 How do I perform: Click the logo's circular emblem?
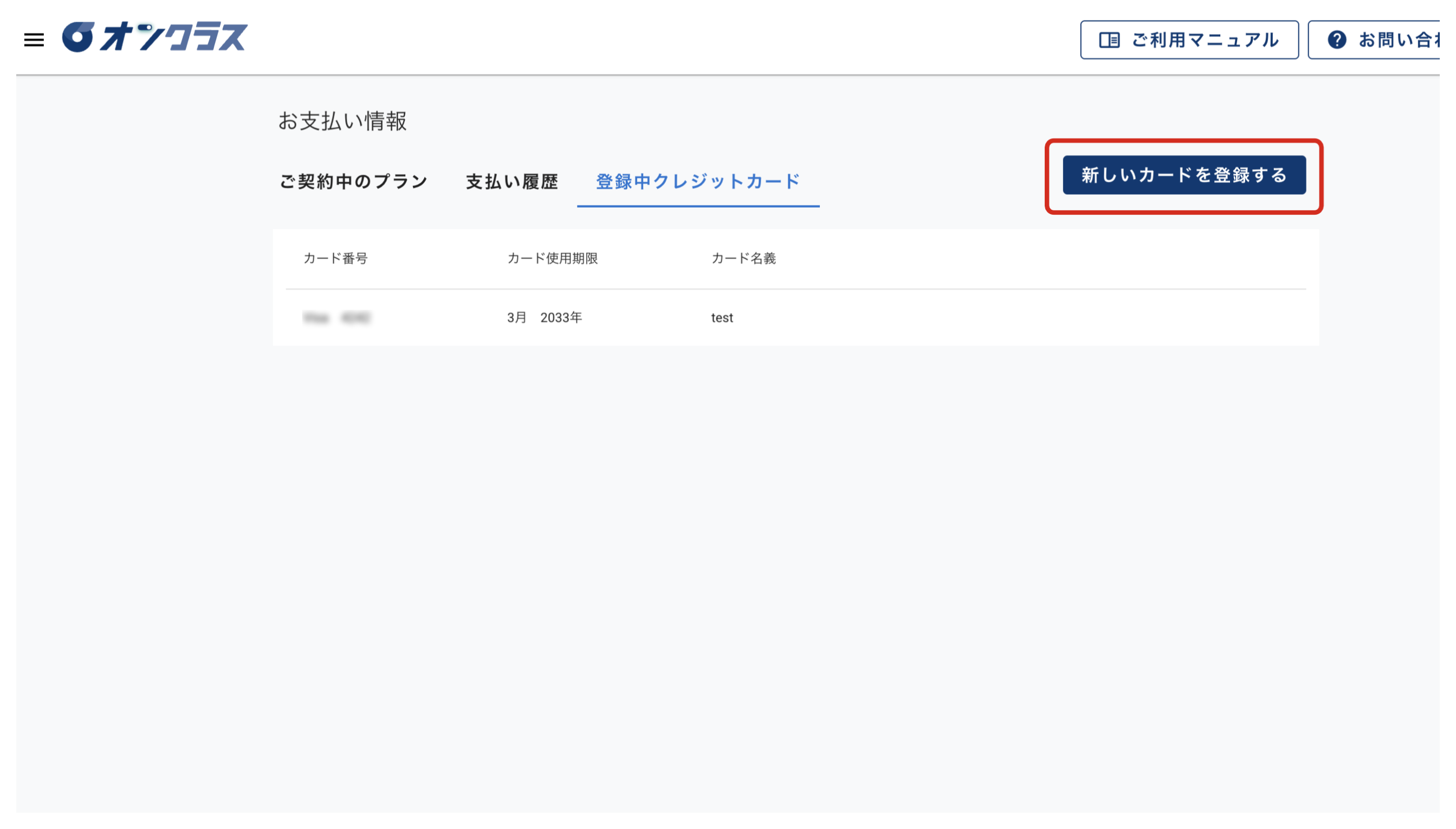(x=78, y=37)
